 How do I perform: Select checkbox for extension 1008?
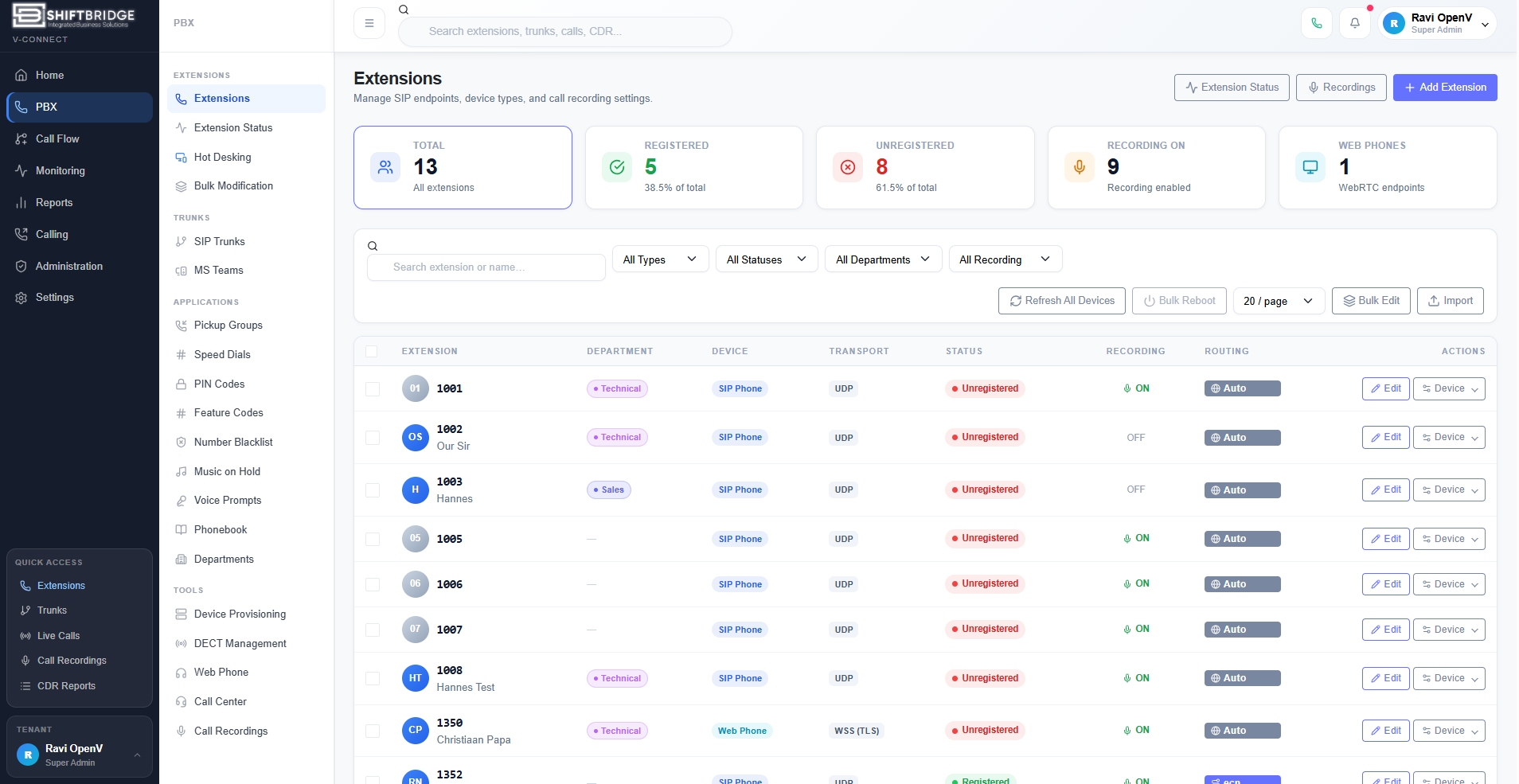[373, 679]
